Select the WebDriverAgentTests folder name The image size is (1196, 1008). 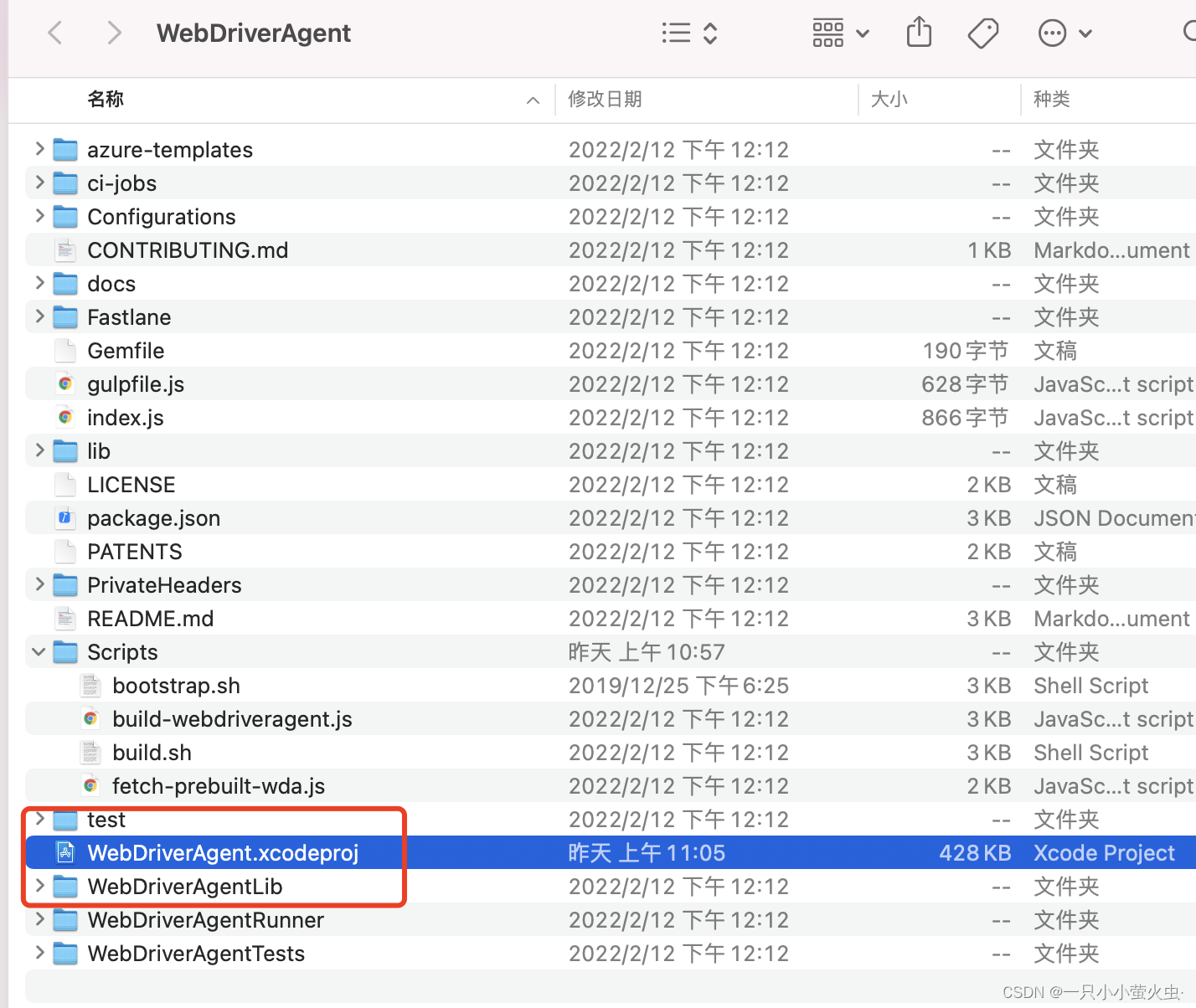(196, 954)
